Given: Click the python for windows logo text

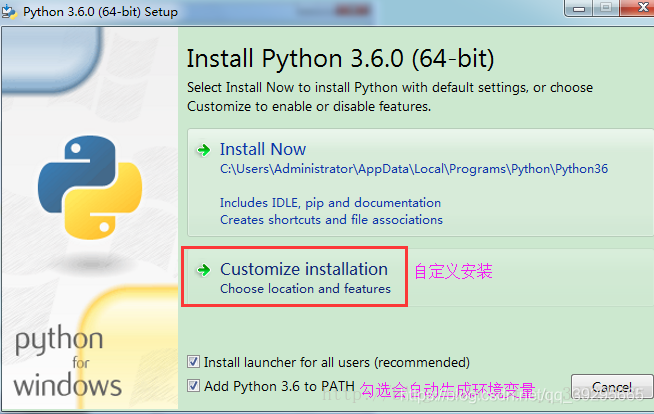Looking at the screenshot, I should [66, 360].
